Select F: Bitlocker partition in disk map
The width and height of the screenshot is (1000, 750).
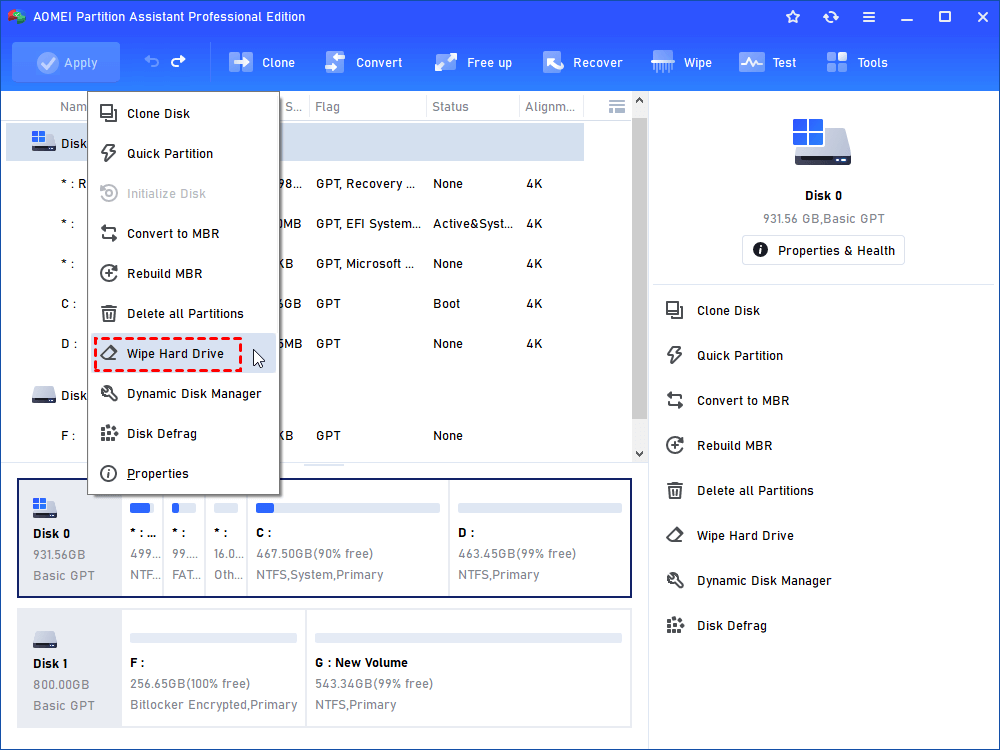214,668
